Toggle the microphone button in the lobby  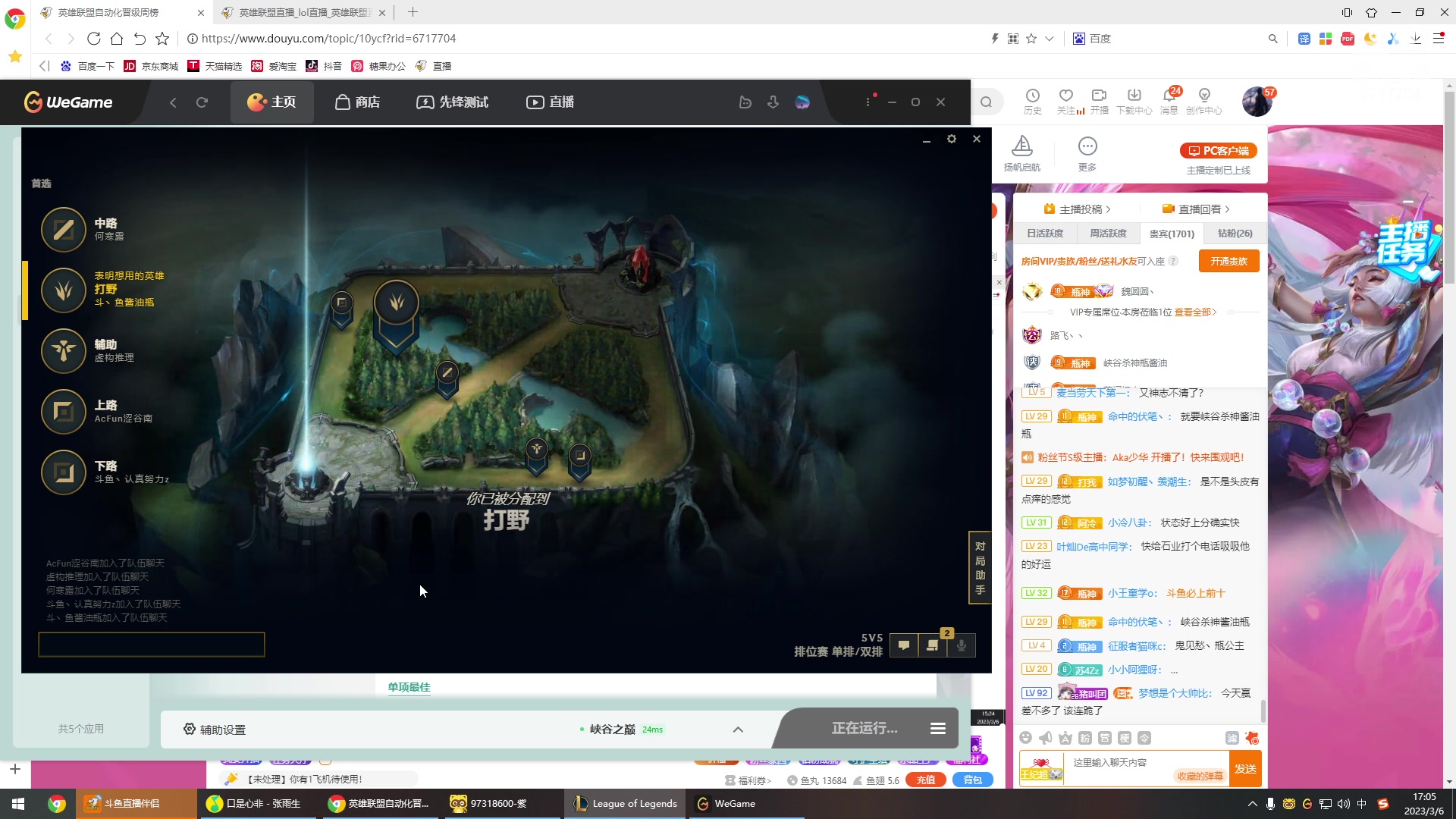(x=962, y=645)
